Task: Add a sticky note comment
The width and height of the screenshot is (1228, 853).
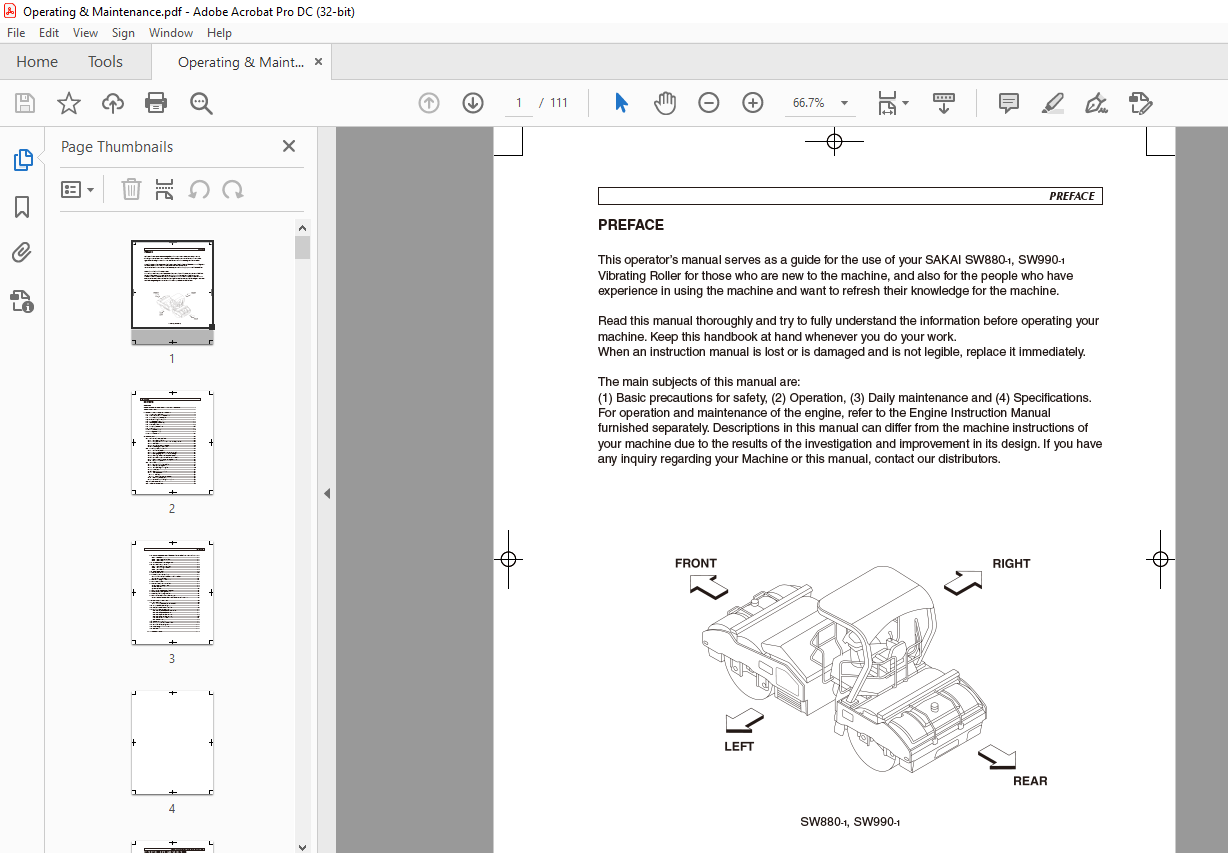Action: click(x=1009, y=103)
